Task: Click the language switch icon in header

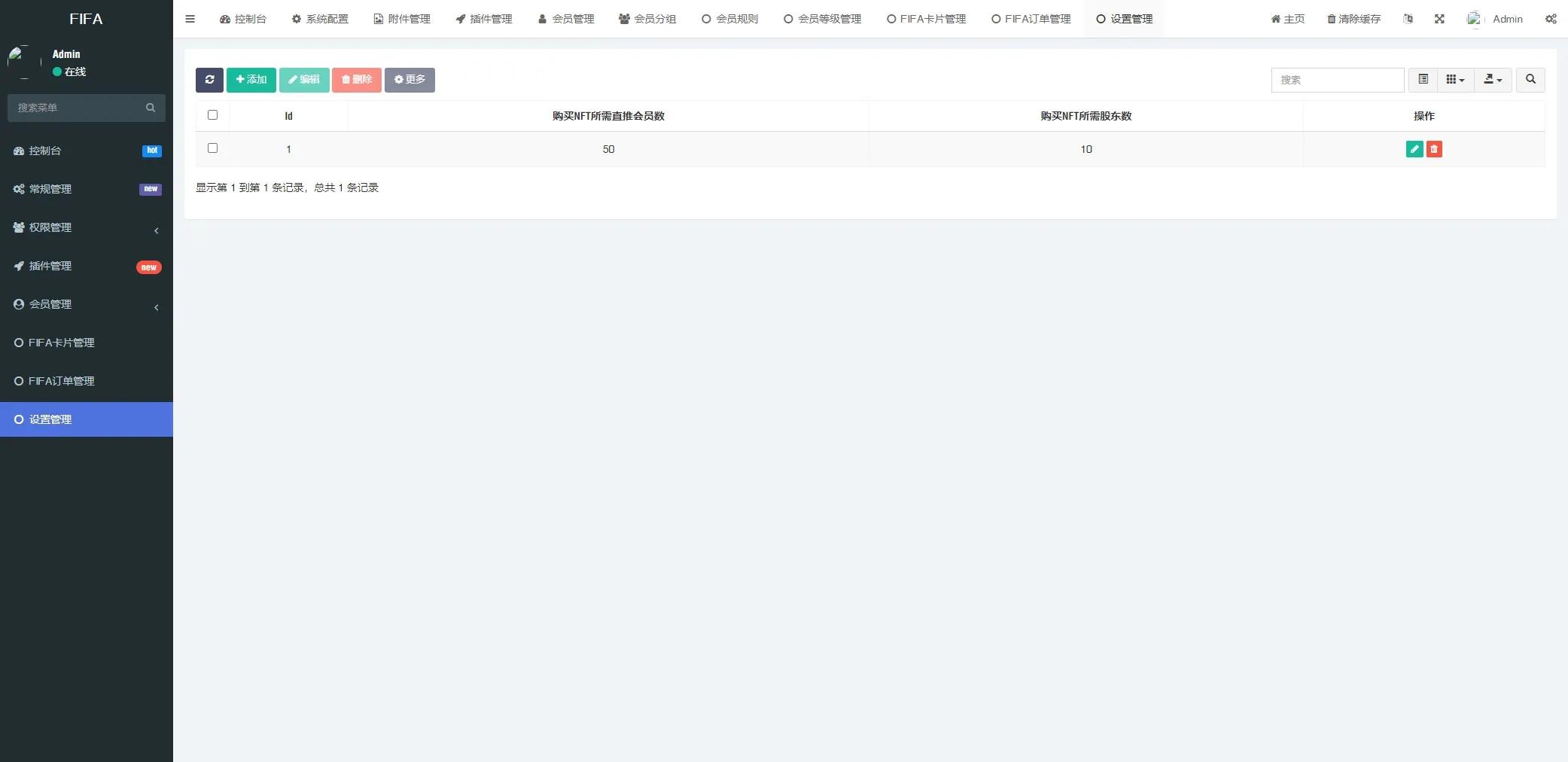Action: click(x=1408, y=19)
